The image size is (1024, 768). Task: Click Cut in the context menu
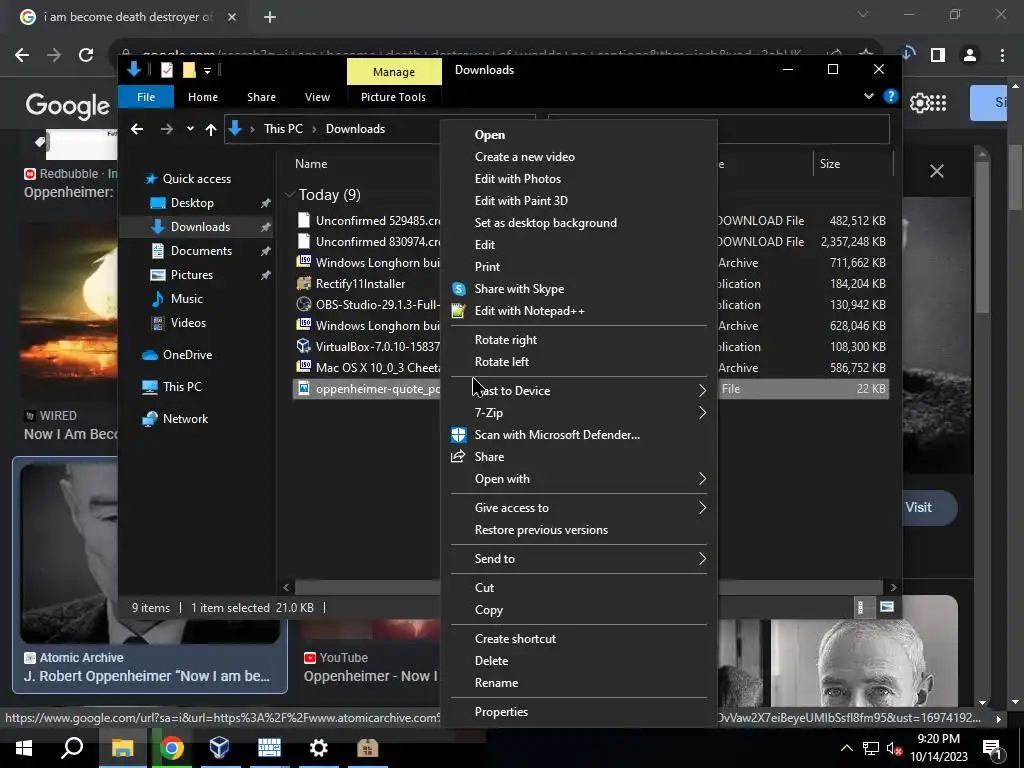[x=484, y=588]
